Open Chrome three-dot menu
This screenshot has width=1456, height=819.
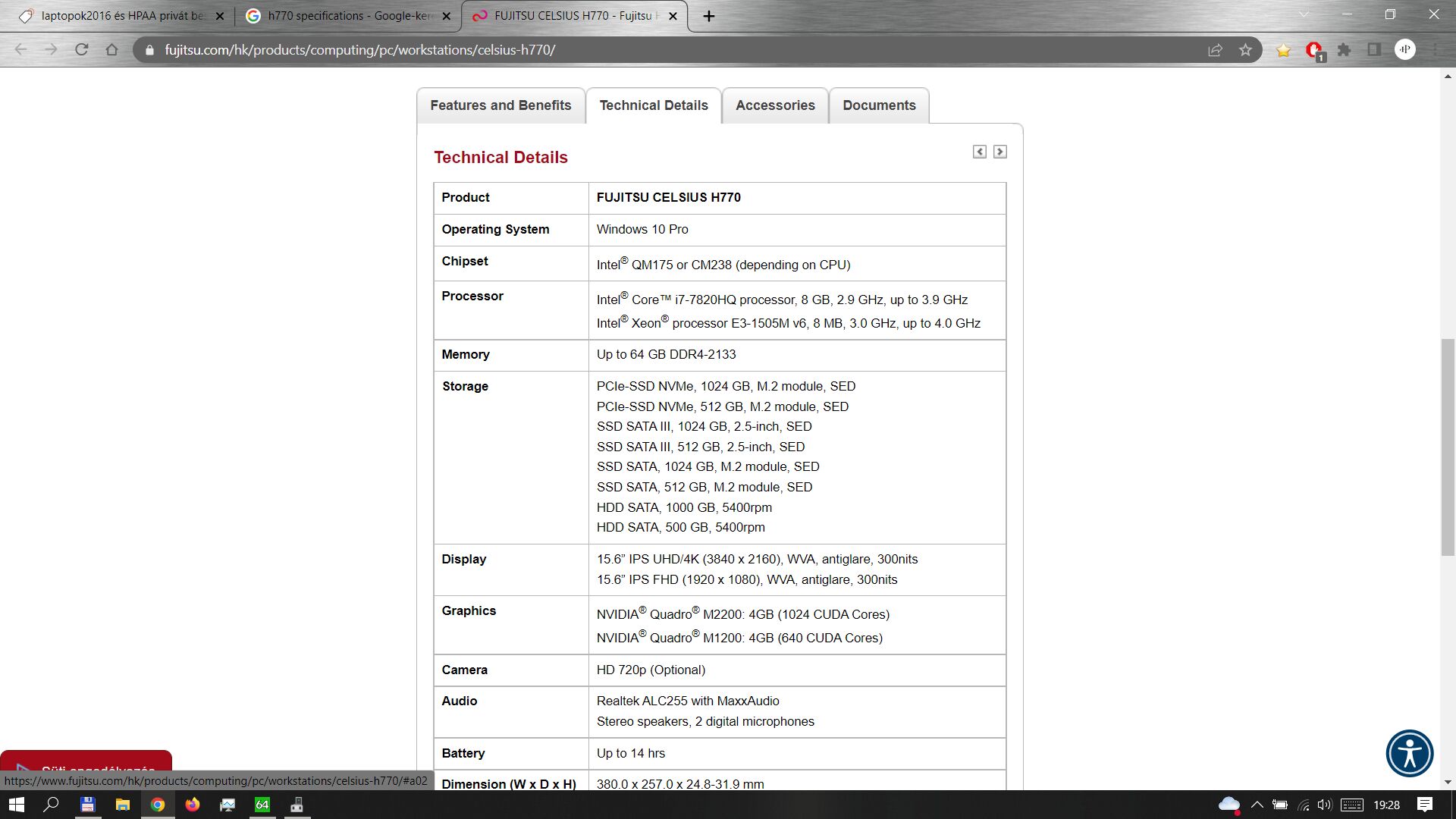click(x=1436, y=50)
